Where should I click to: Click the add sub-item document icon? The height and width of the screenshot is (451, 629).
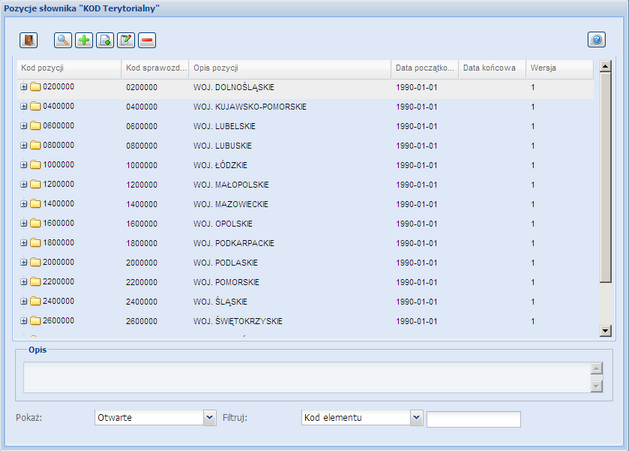[105, 40]
